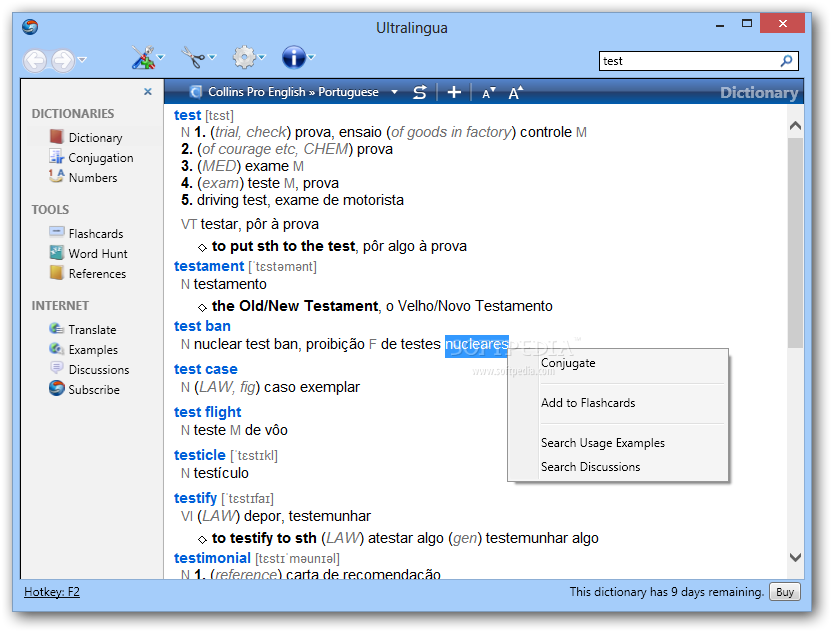This screenshot has height=632, width=832.
Task: Click the 'testimonial' headword link
Action: [212, 558]
